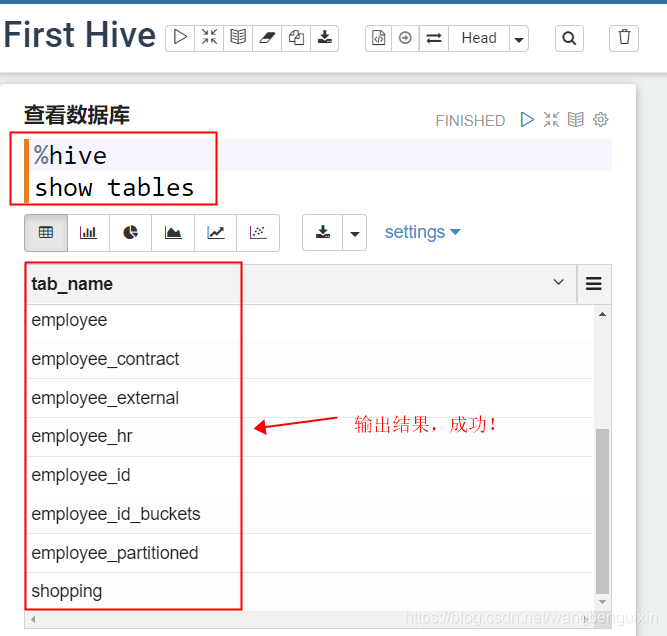This screenshot has height=636, width=667.
Task: Toggle show/hide code for all paragraphs
Action: coord(209,38)
